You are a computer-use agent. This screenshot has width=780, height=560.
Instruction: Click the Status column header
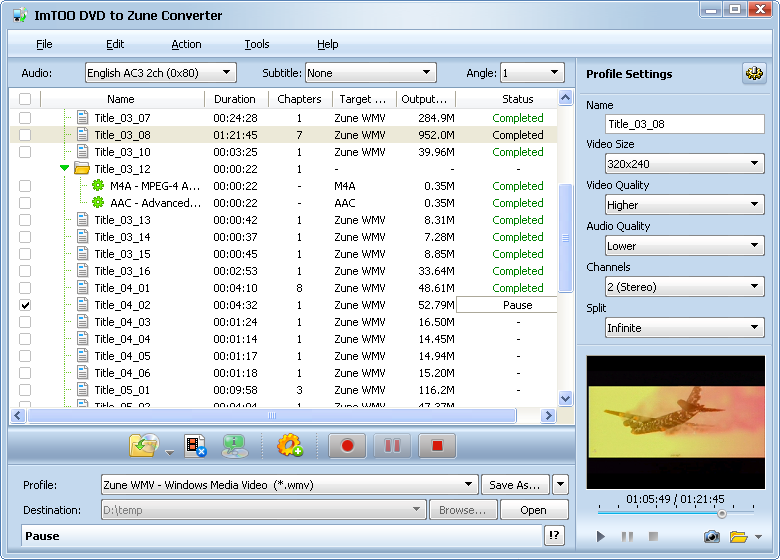point(517,99)
